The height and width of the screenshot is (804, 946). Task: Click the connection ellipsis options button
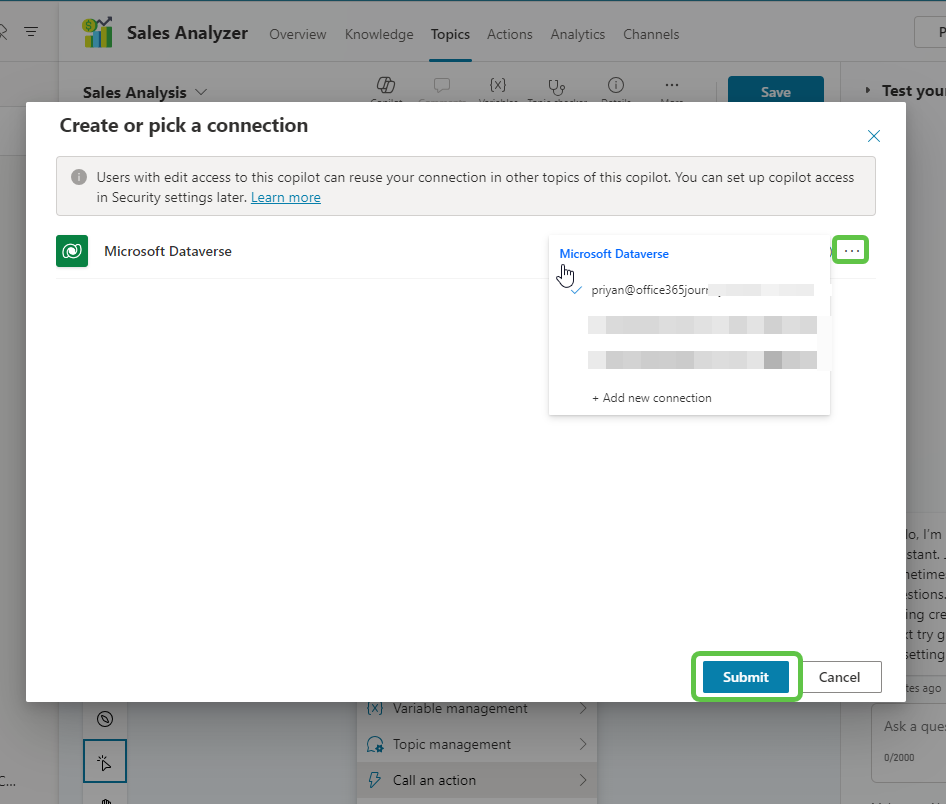coord(852,251)
